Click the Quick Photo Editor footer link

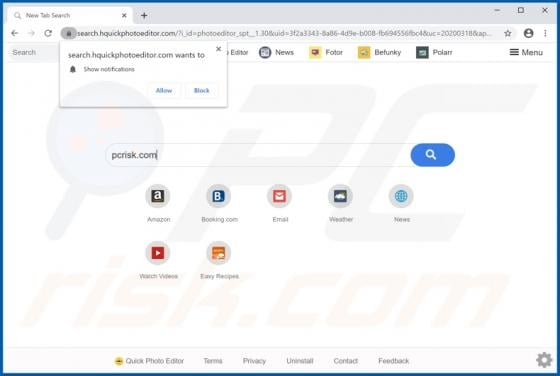[x=149, y=361]
